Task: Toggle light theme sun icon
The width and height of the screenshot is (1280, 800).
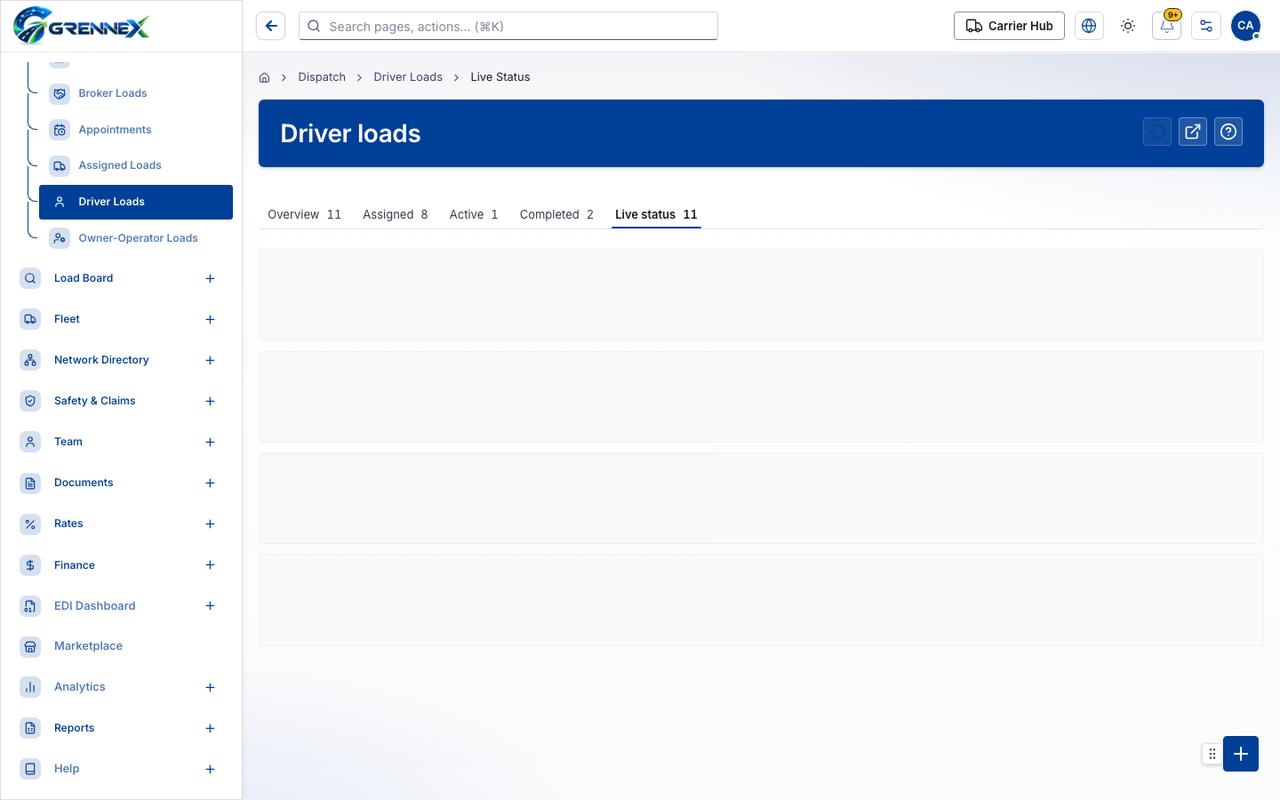Action: pyautogui.click(x=1128, y=26)
